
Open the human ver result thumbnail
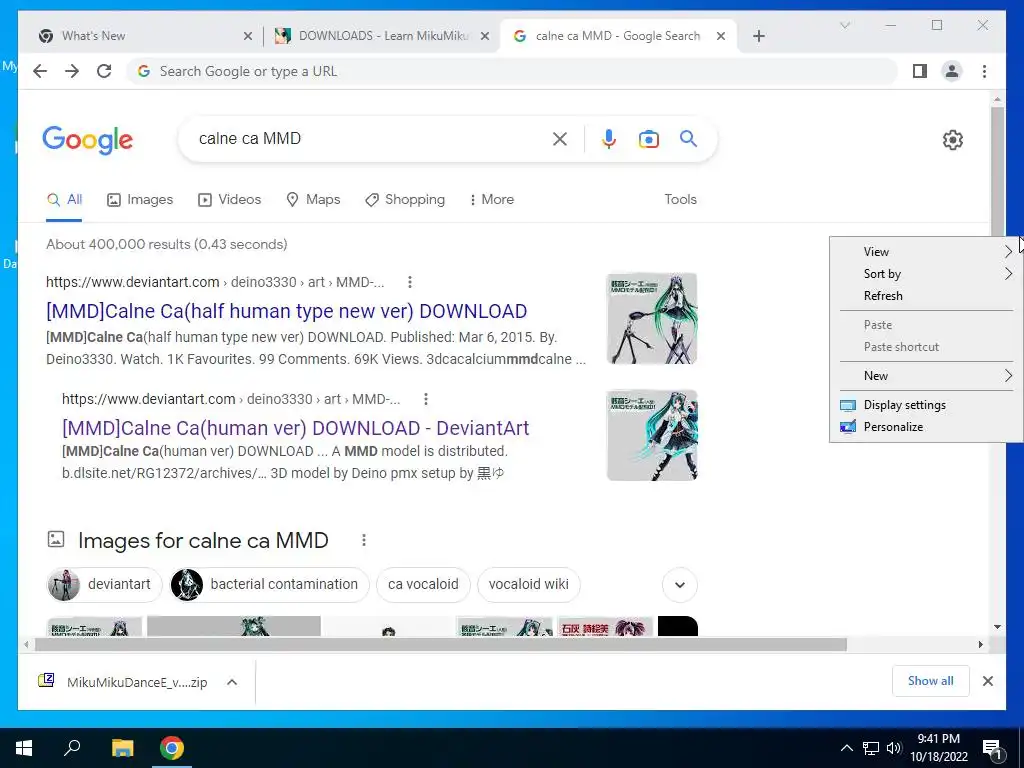click(652, 436)
